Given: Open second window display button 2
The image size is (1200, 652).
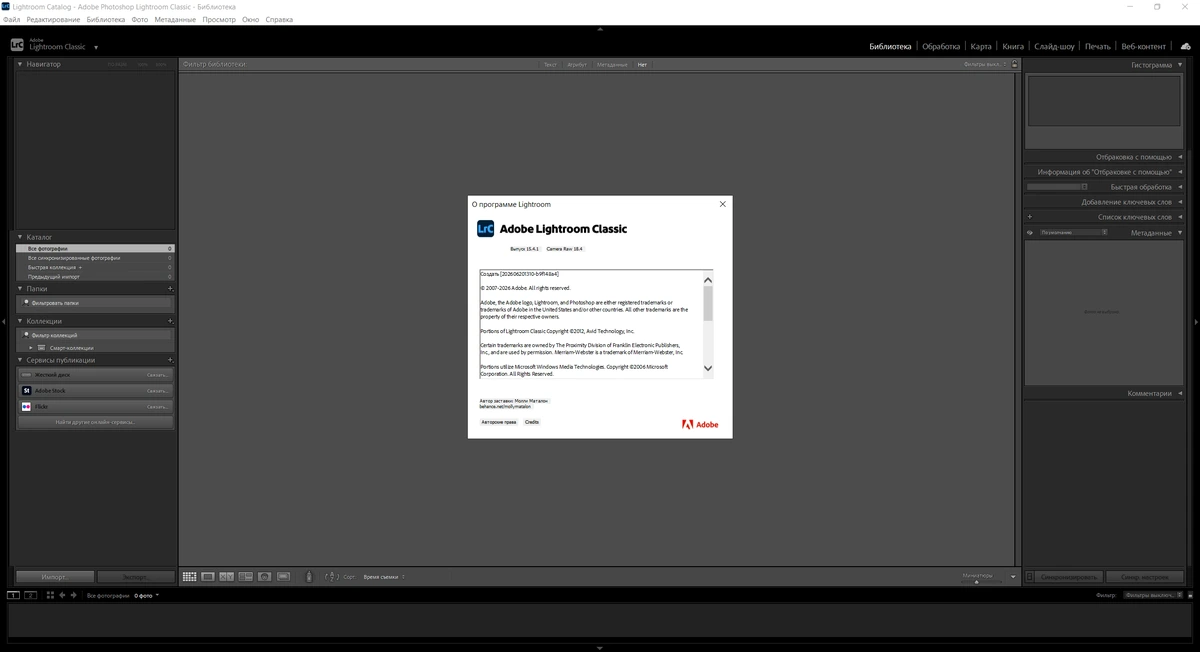Looking at the screenshot, I should (x=31, y=595).
